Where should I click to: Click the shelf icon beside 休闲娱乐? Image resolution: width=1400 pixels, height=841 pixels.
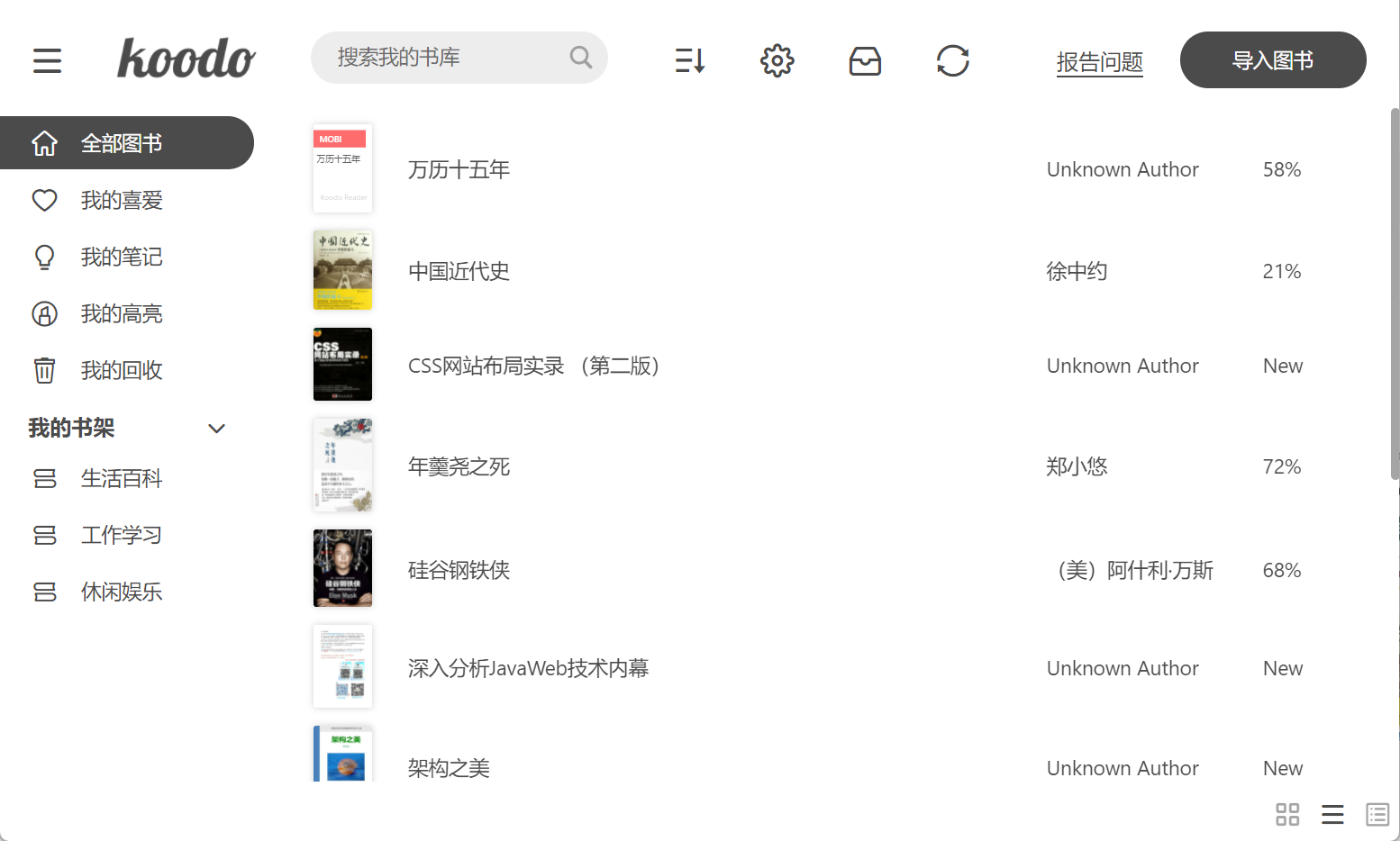(x=45, y=592)
